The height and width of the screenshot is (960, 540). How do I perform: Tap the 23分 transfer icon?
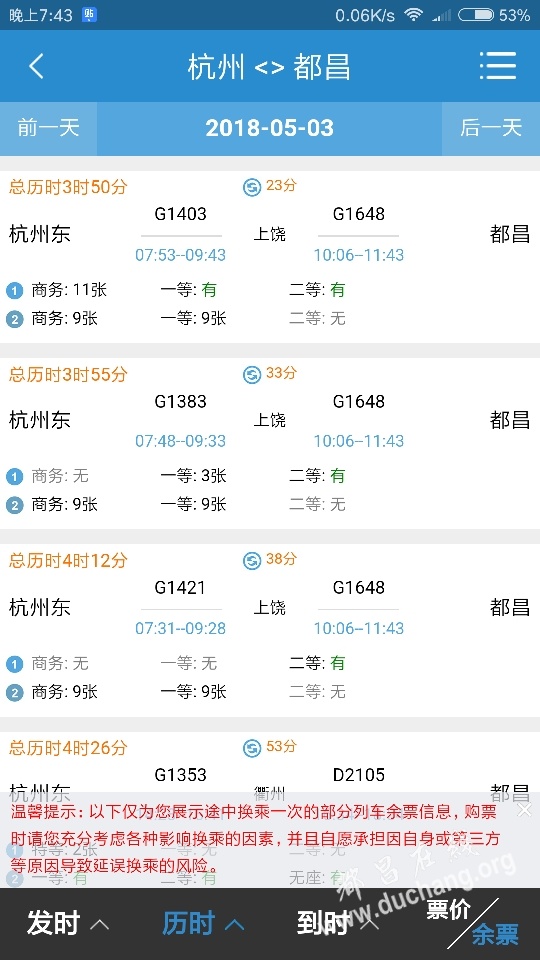(252, 187)
